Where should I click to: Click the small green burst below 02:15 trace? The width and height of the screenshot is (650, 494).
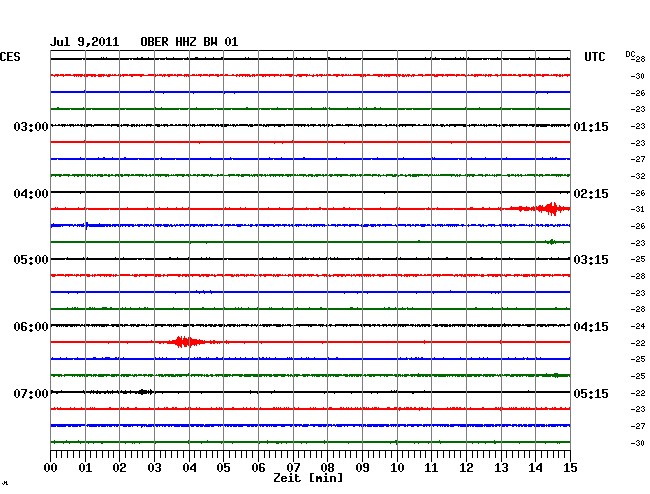551,242
